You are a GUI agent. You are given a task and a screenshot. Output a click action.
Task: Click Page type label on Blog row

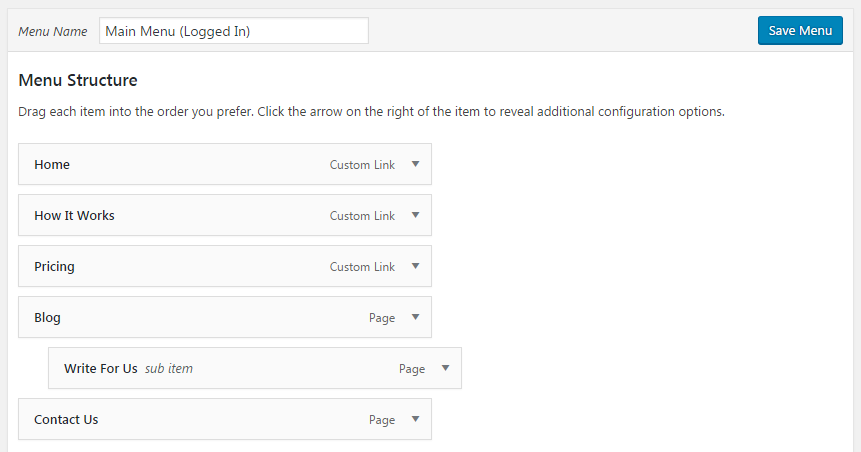[x=382, y=318]
